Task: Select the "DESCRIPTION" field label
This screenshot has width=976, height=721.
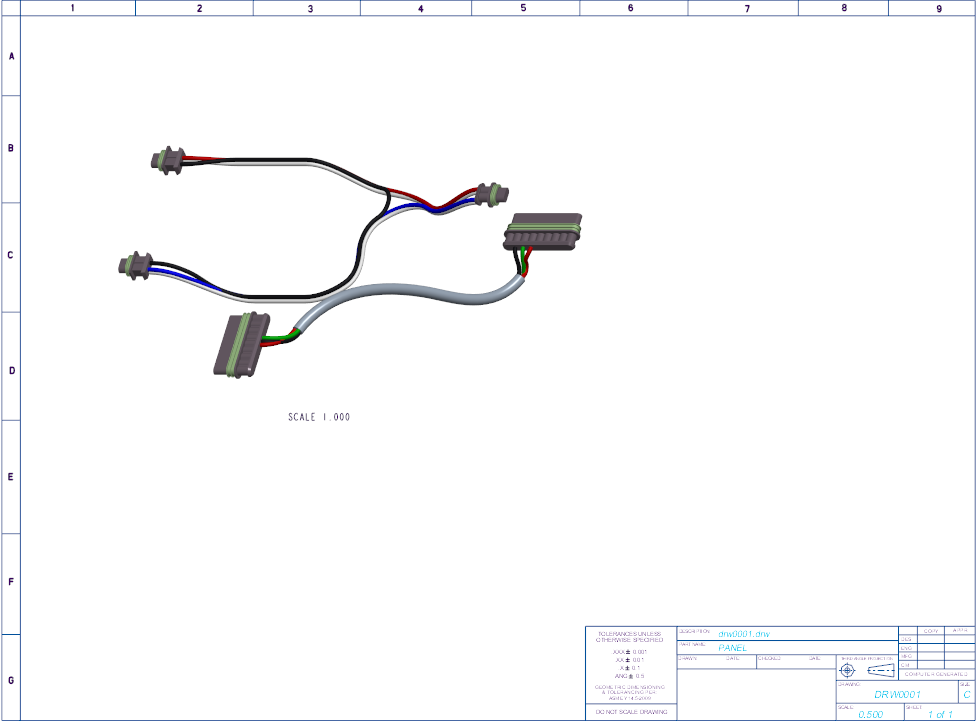Action: click(x=693, y=631)
